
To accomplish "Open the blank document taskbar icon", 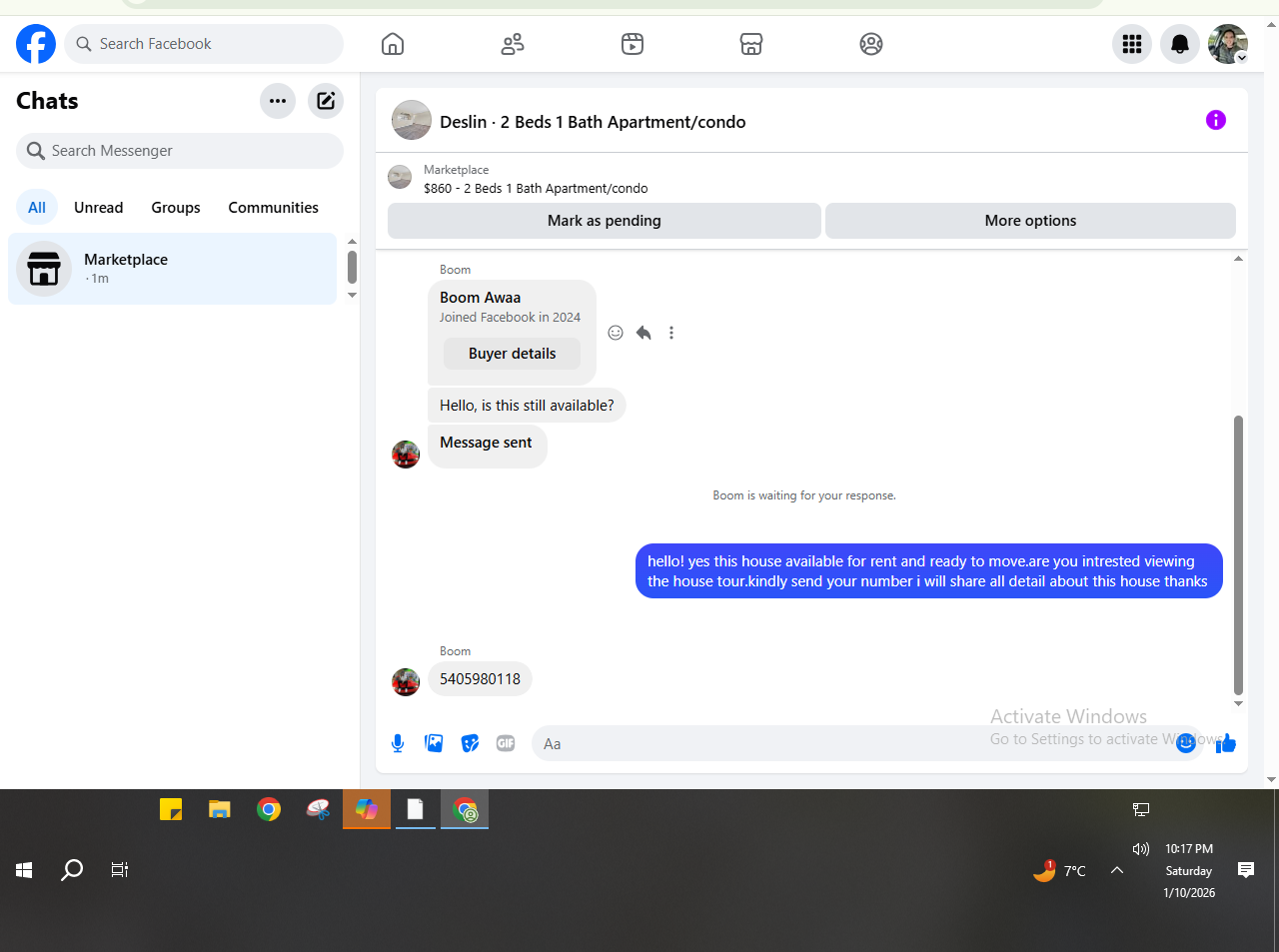I will 416,809.
